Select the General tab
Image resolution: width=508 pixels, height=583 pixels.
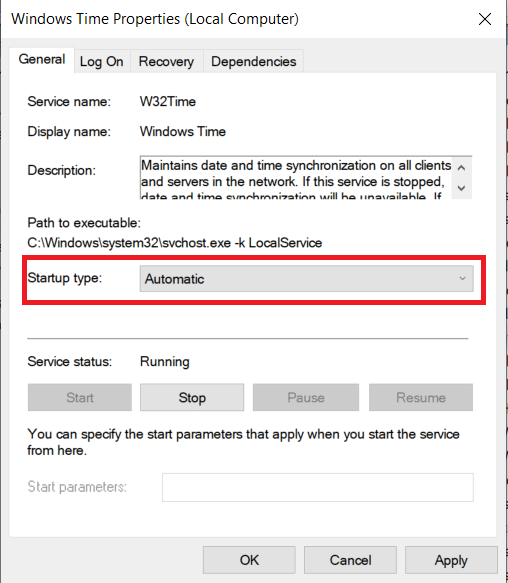(42, 59)
